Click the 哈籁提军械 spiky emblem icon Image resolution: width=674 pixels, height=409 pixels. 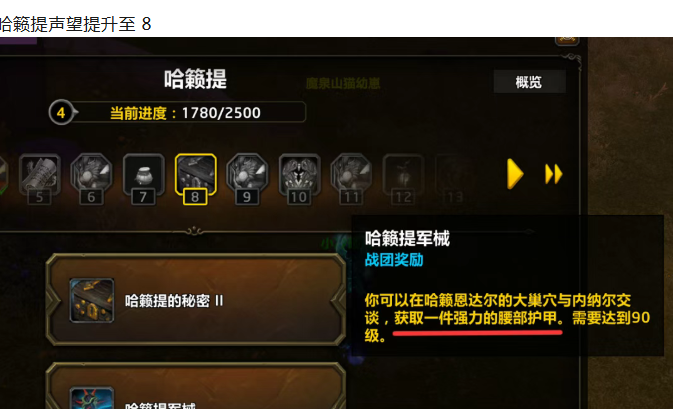[x=92, y=398]
